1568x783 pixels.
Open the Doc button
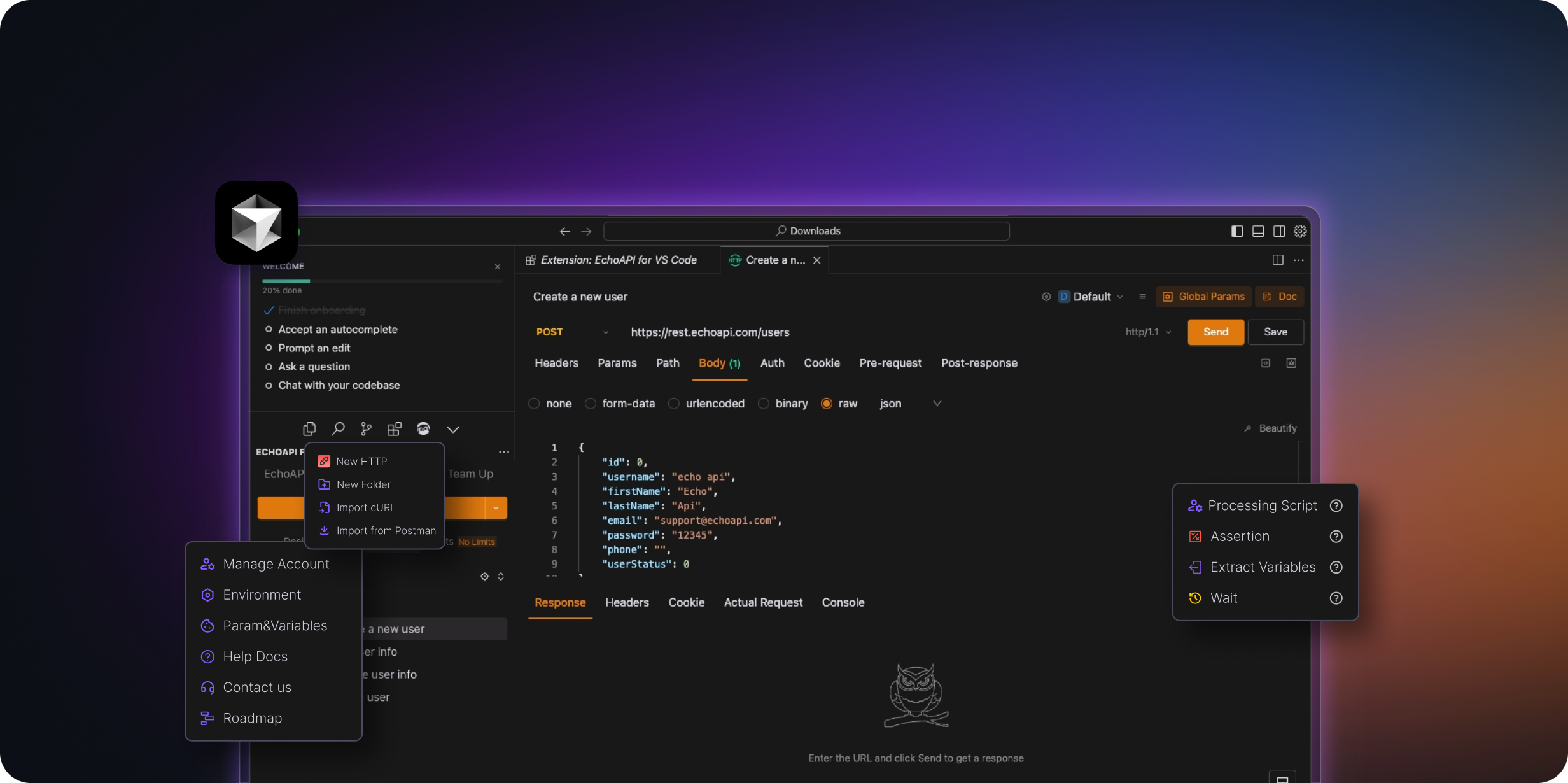1279,297
